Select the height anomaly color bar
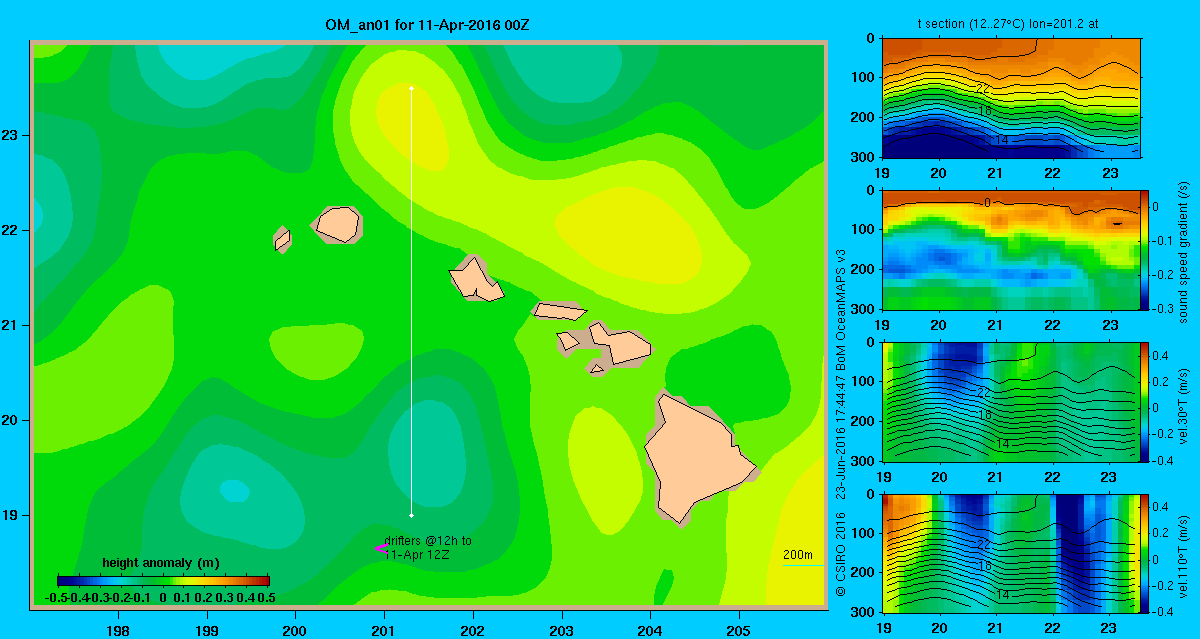1200x639 pixels. (x=163, y=580)
